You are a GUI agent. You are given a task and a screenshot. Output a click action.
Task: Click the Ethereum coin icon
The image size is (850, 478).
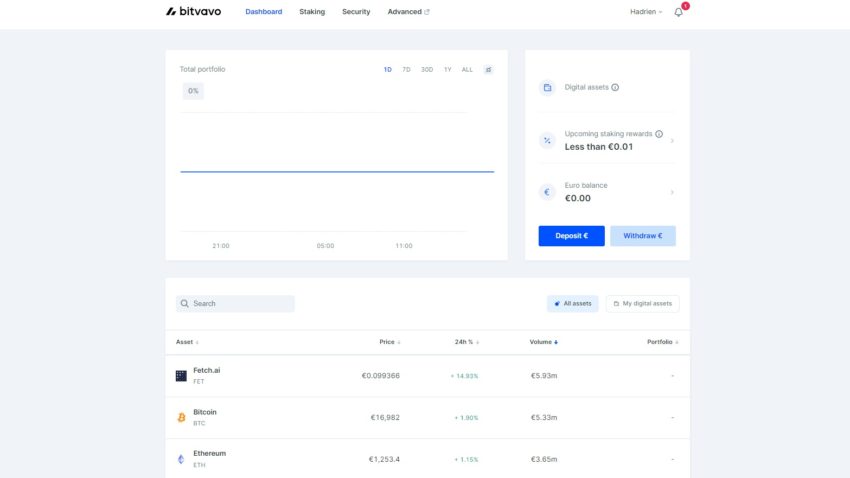[181, 459]
